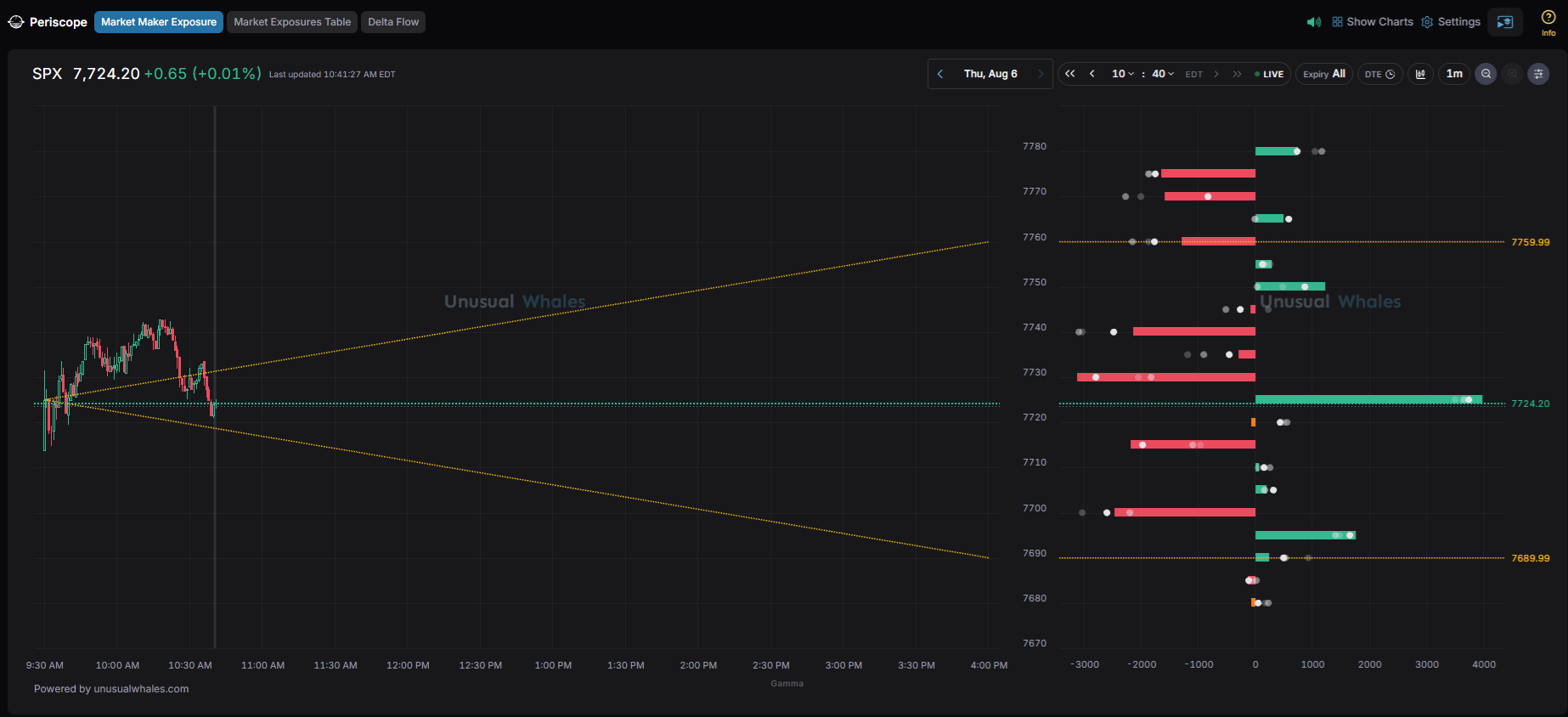This screenshot has height=717, width=1568.
Task: Jump back with double-left arrows
Action: [x=1070, y=74]
